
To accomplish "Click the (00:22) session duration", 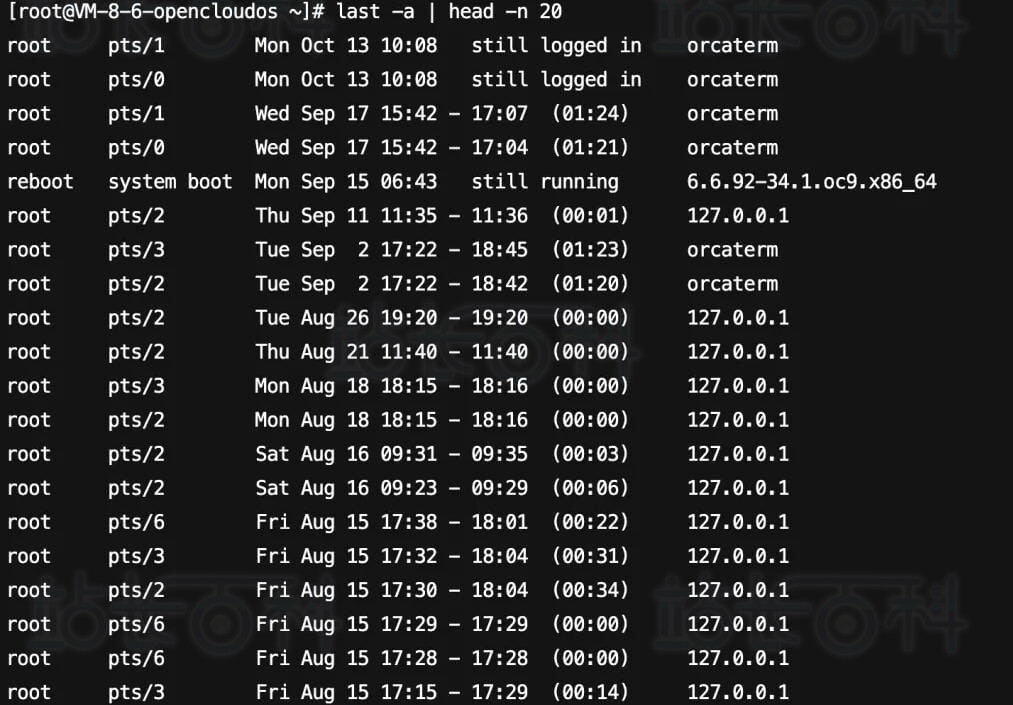I will pyautogui.click(x=591, y=522).
